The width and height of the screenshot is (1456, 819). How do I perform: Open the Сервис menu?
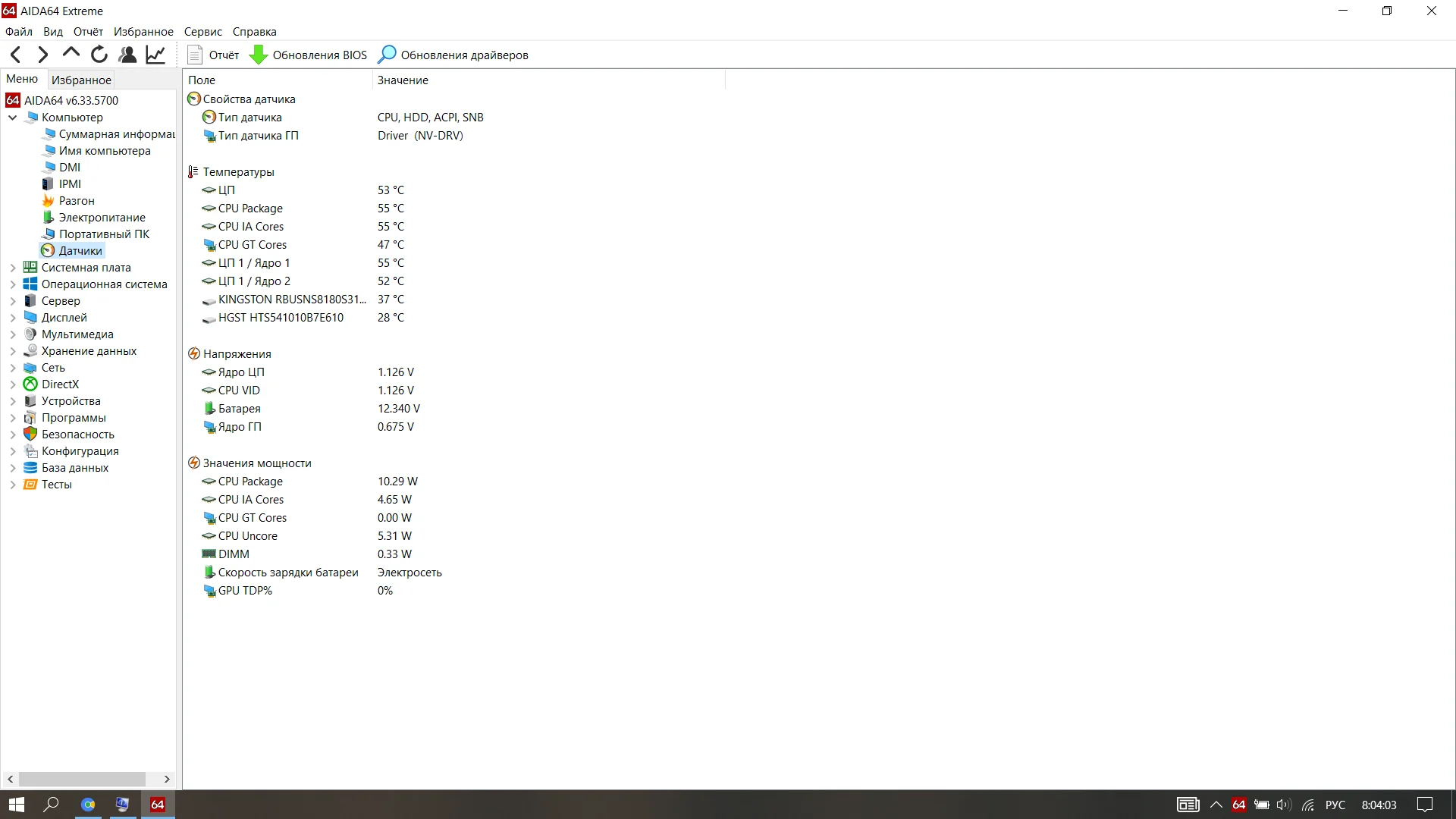202,32
